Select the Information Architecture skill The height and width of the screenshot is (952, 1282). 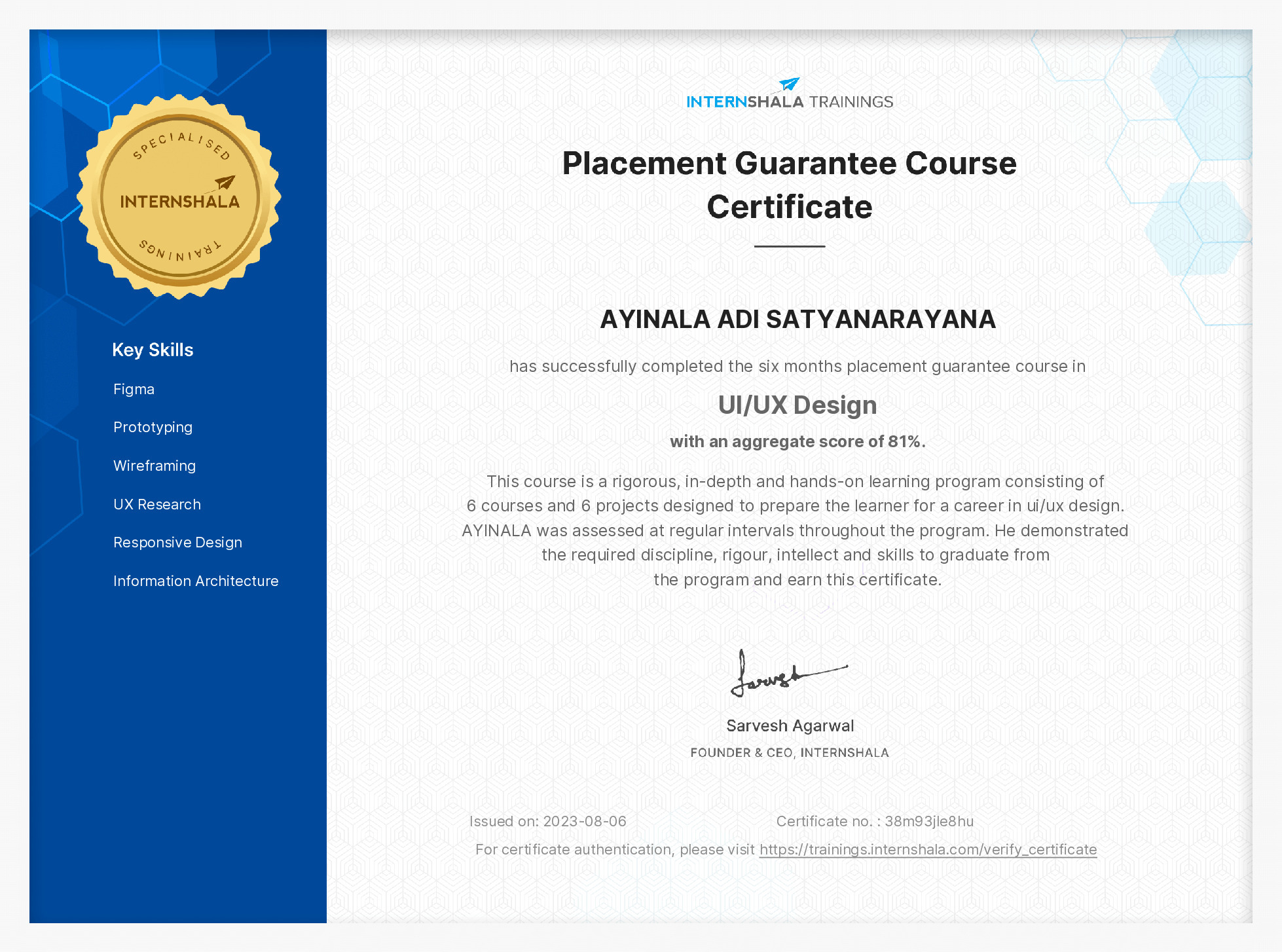tap(196, 581)
